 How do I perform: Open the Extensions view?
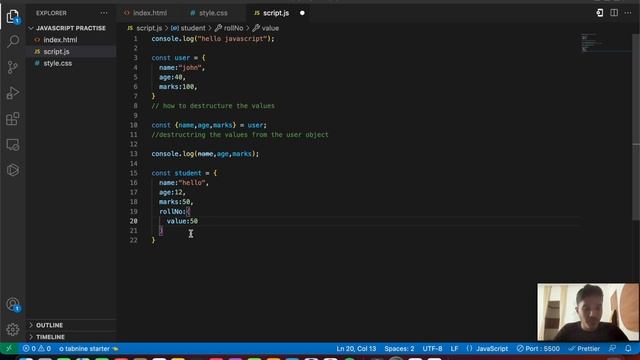pyautogui.click(x=13, y=119)
